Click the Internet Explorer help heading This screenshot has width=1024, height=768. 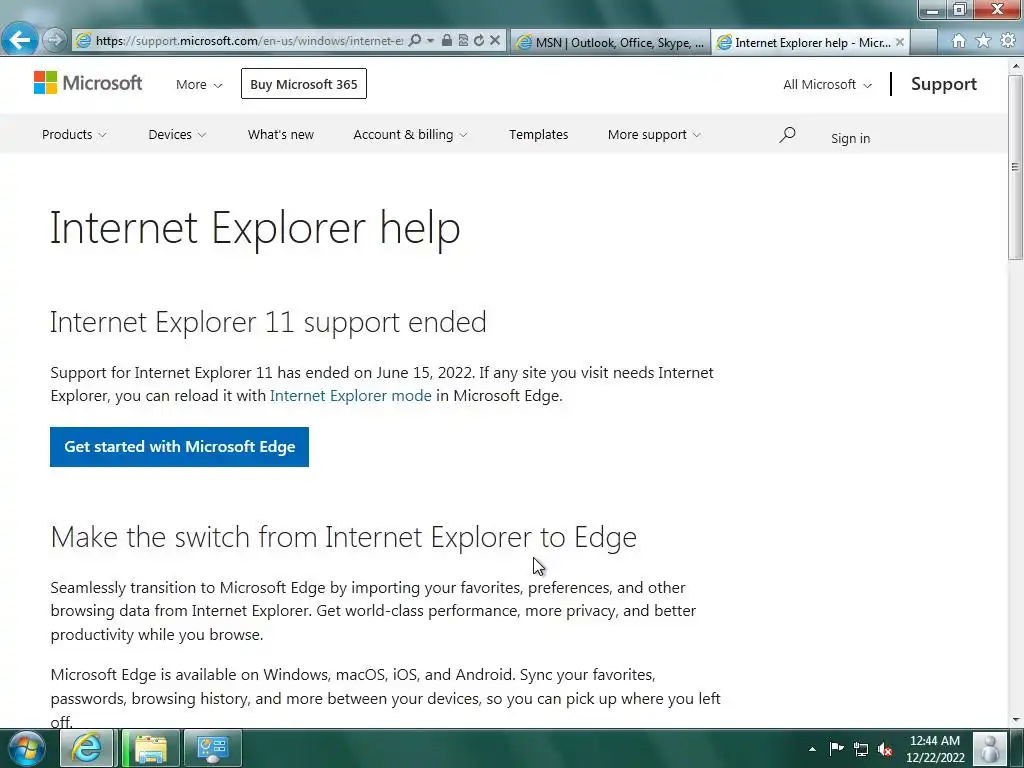point(255,229)
